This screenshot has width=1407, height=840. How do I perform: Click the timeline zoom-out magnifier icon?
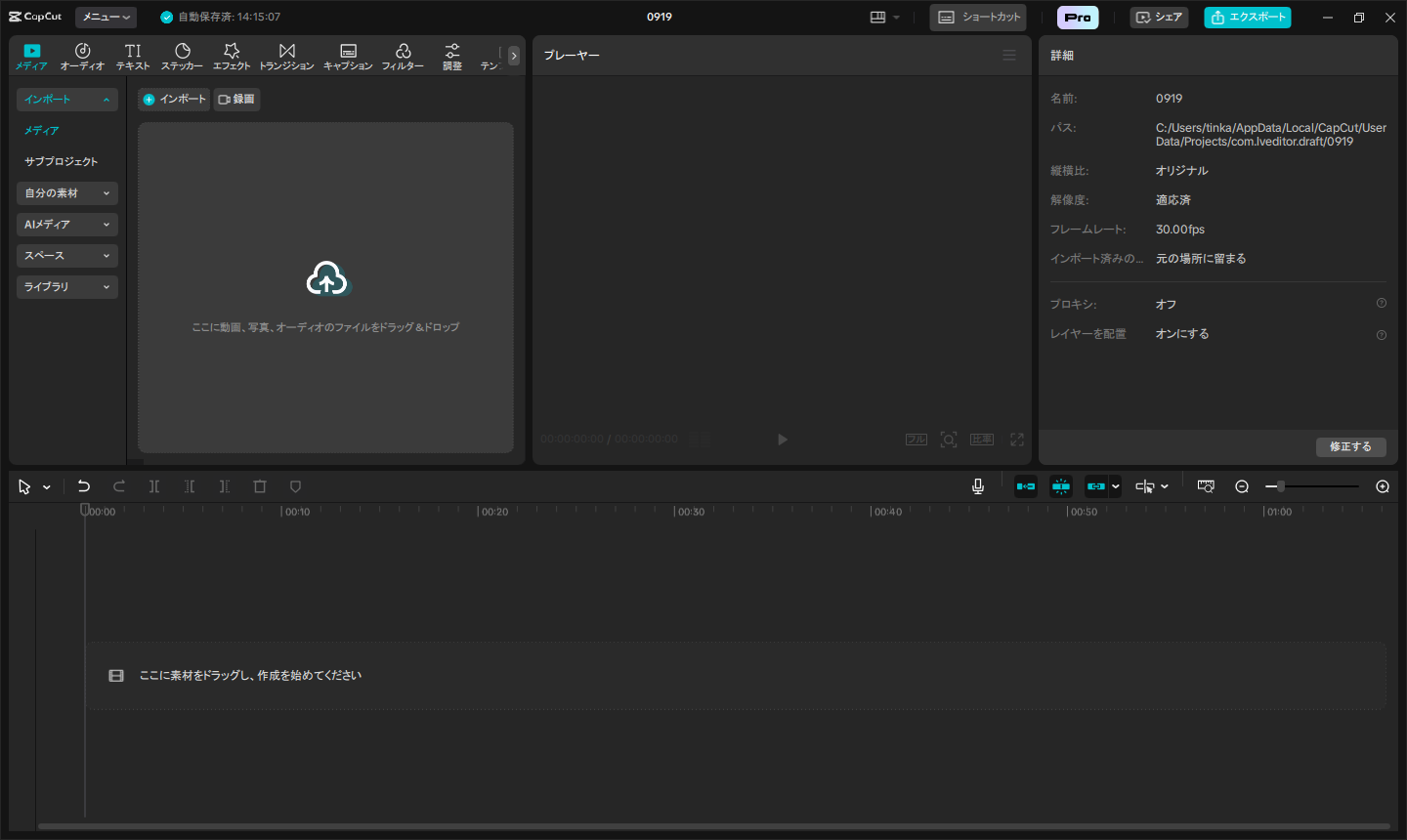click(x=1242, y=486)
